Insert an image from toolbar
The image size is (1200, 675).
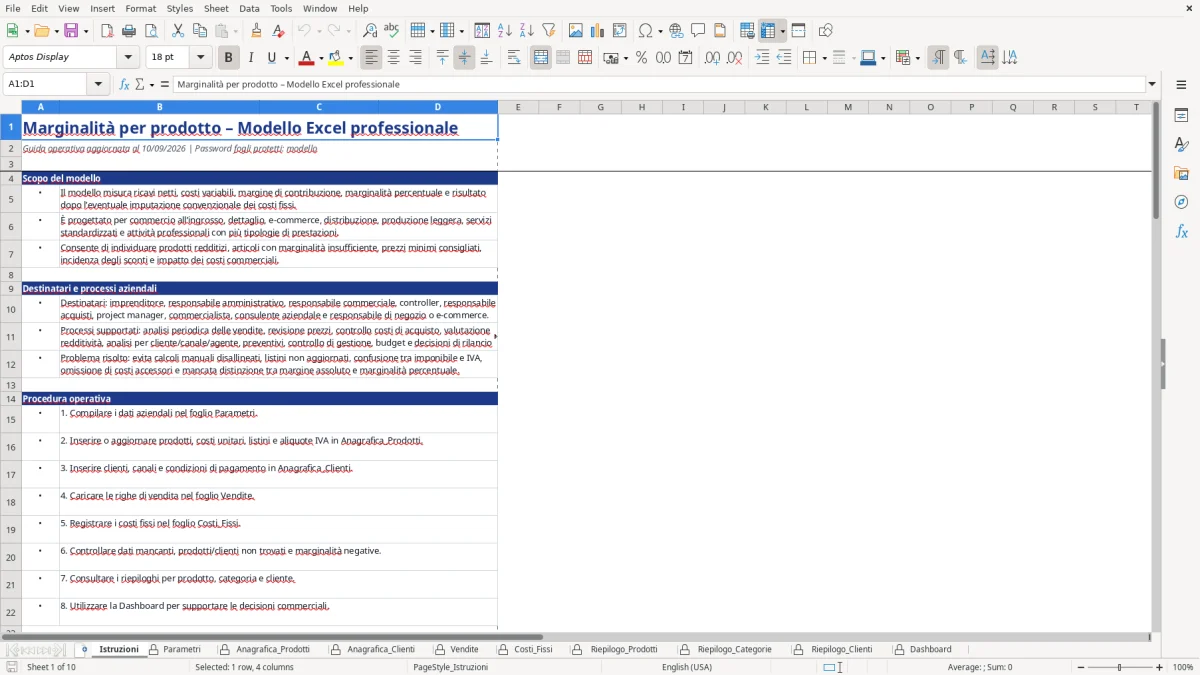tap(576, 31)
